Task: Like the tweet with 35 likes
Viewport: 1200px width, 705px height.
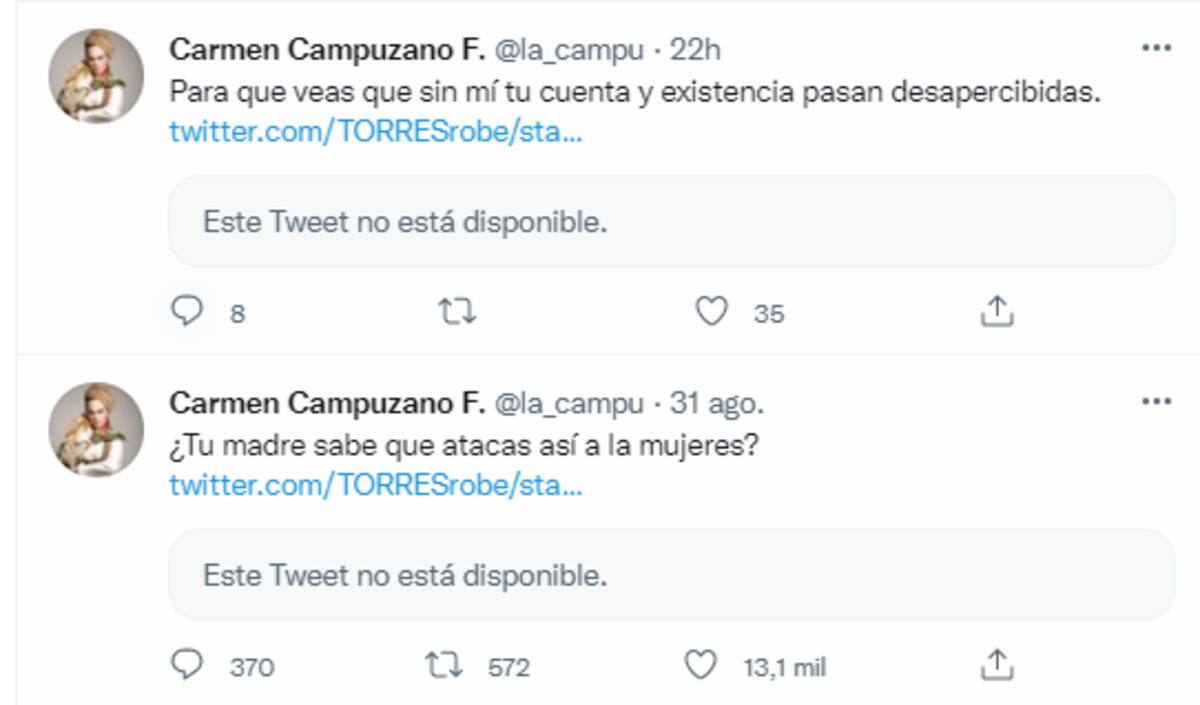Action: tap(711, 313)
